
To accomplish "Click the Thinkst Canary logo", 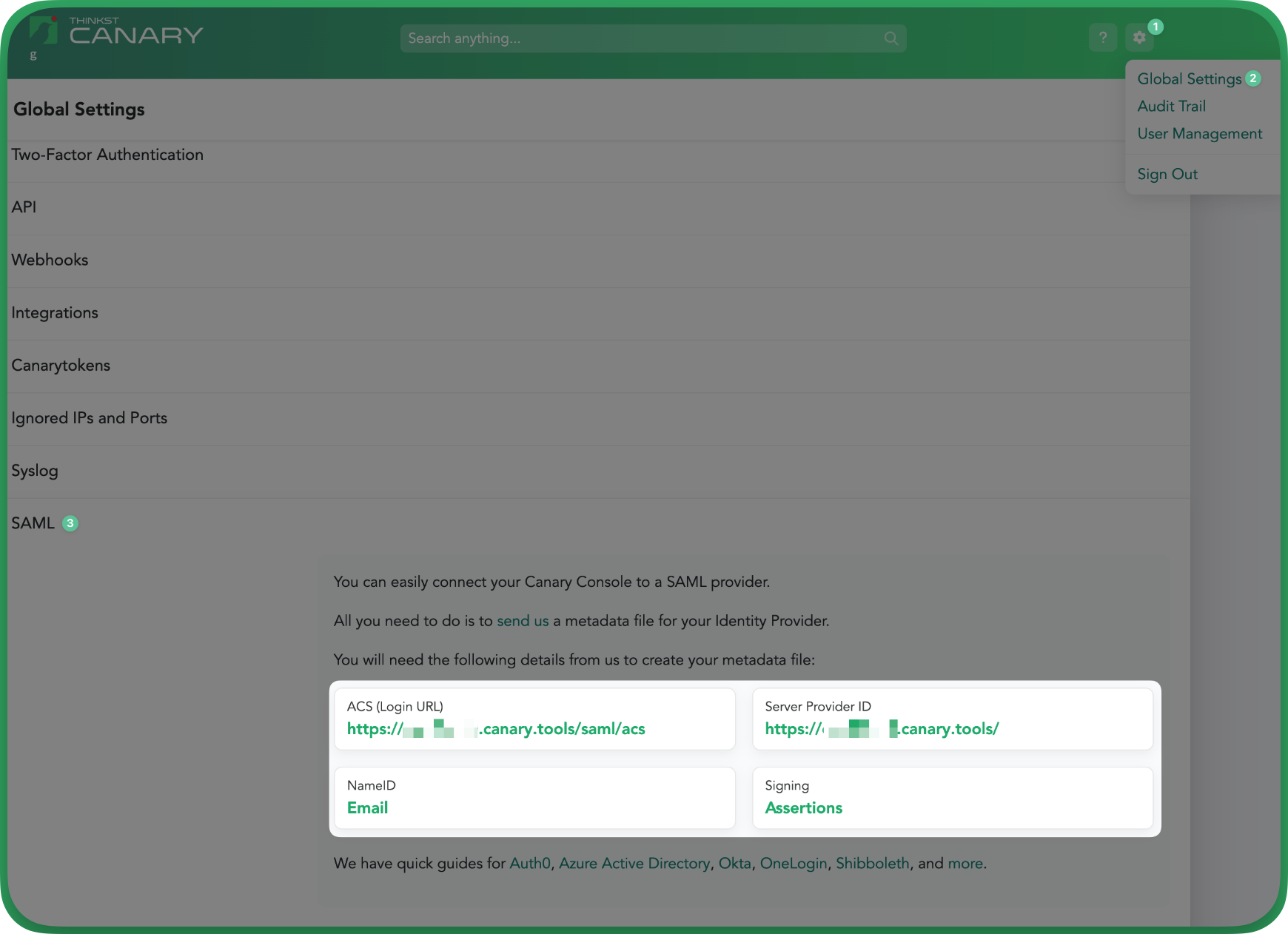I will (116, 32).
